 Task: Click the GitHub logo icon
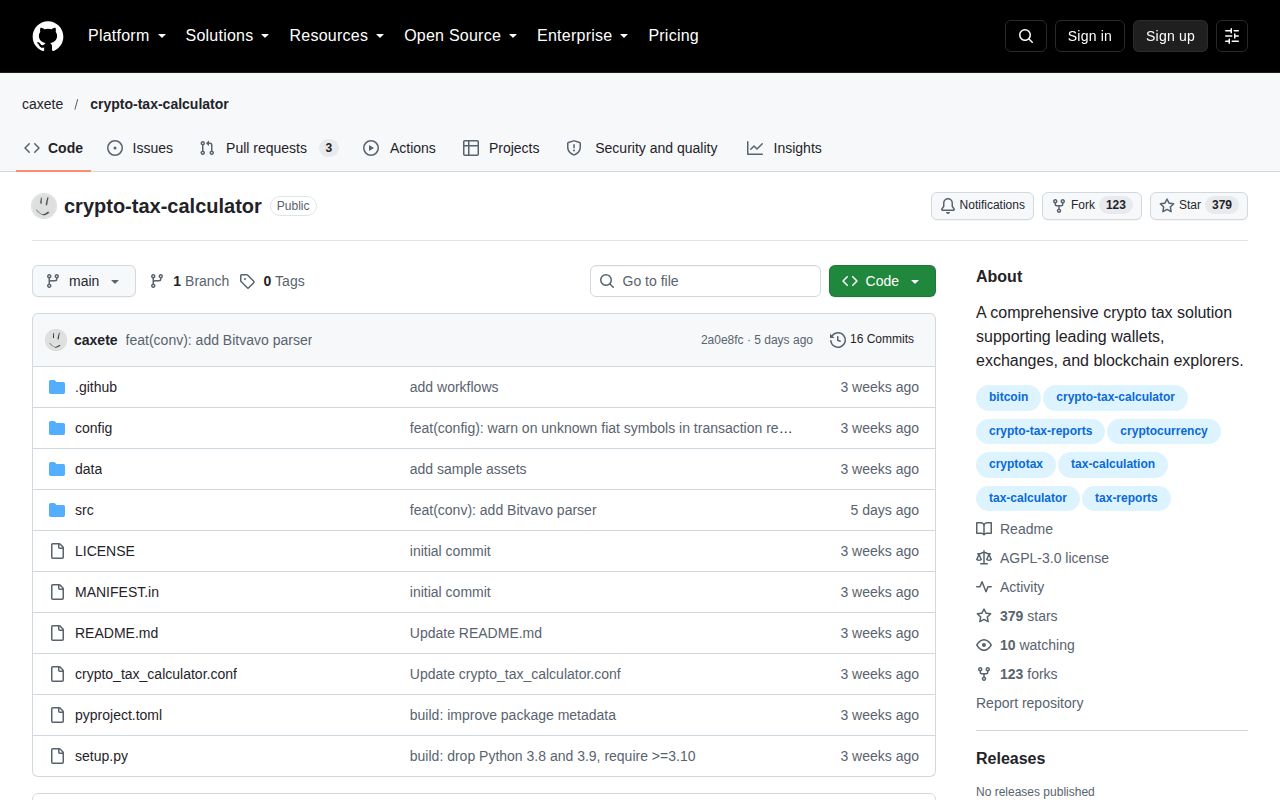pyautogui.click(x=48, y=36)
